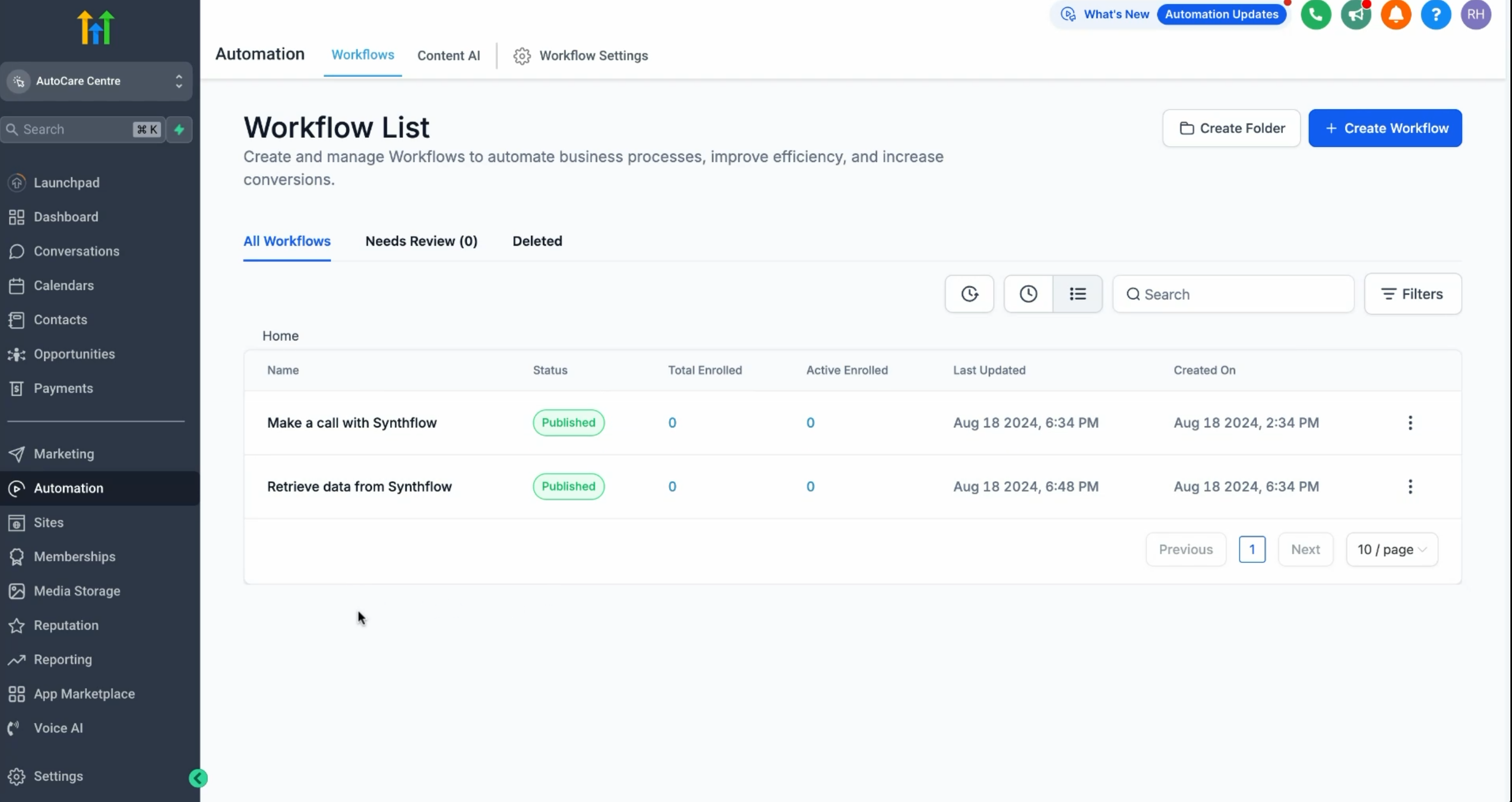Click the Workflow Settings gear icon

(x=521, y=56)
